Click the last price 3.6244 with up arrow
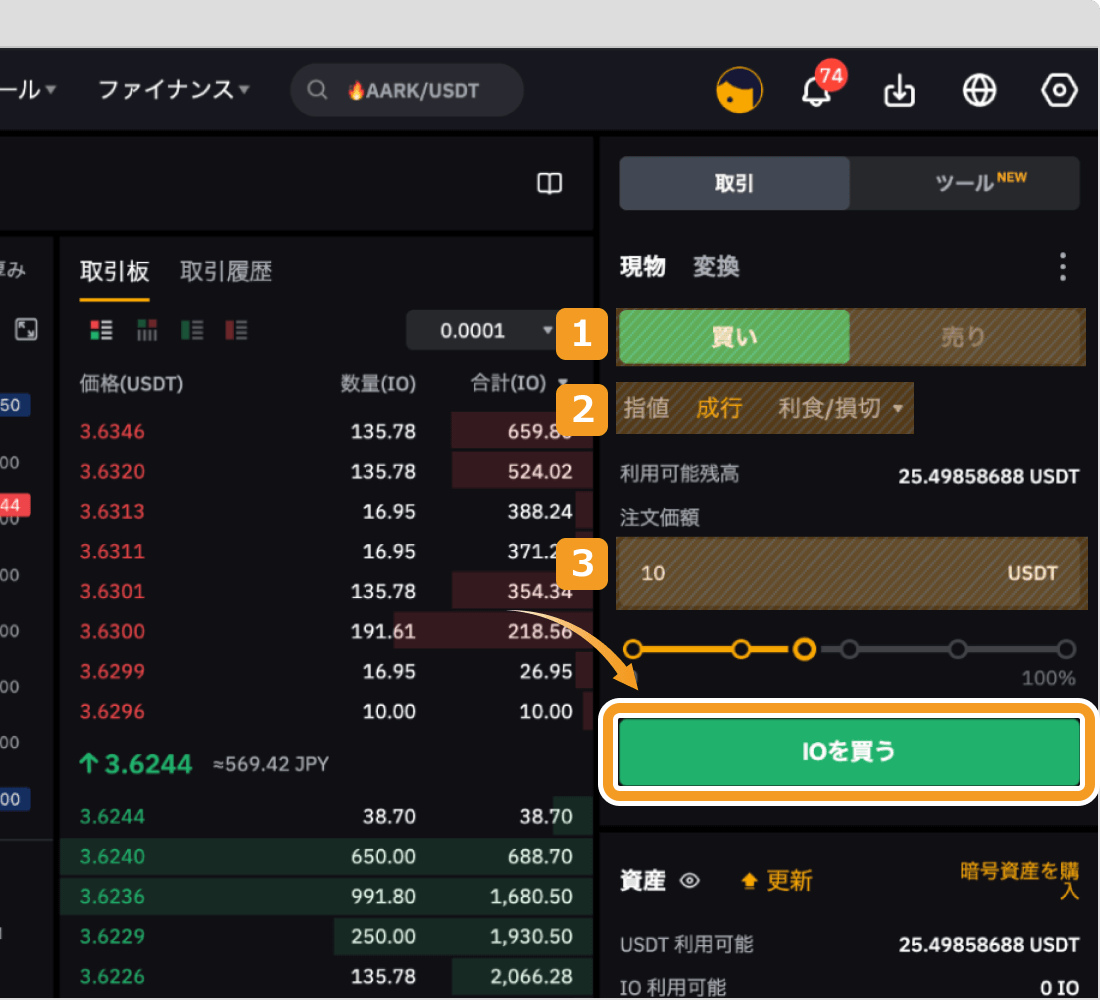This screenshot has width=1100, height=1000. click(x=135, y=764)
